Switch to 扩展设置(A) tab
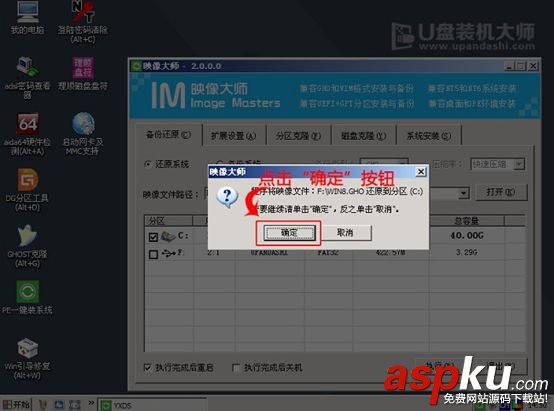The height and width of the screenshot is (411, 554). pyautogui.click(x=234, y=136)
